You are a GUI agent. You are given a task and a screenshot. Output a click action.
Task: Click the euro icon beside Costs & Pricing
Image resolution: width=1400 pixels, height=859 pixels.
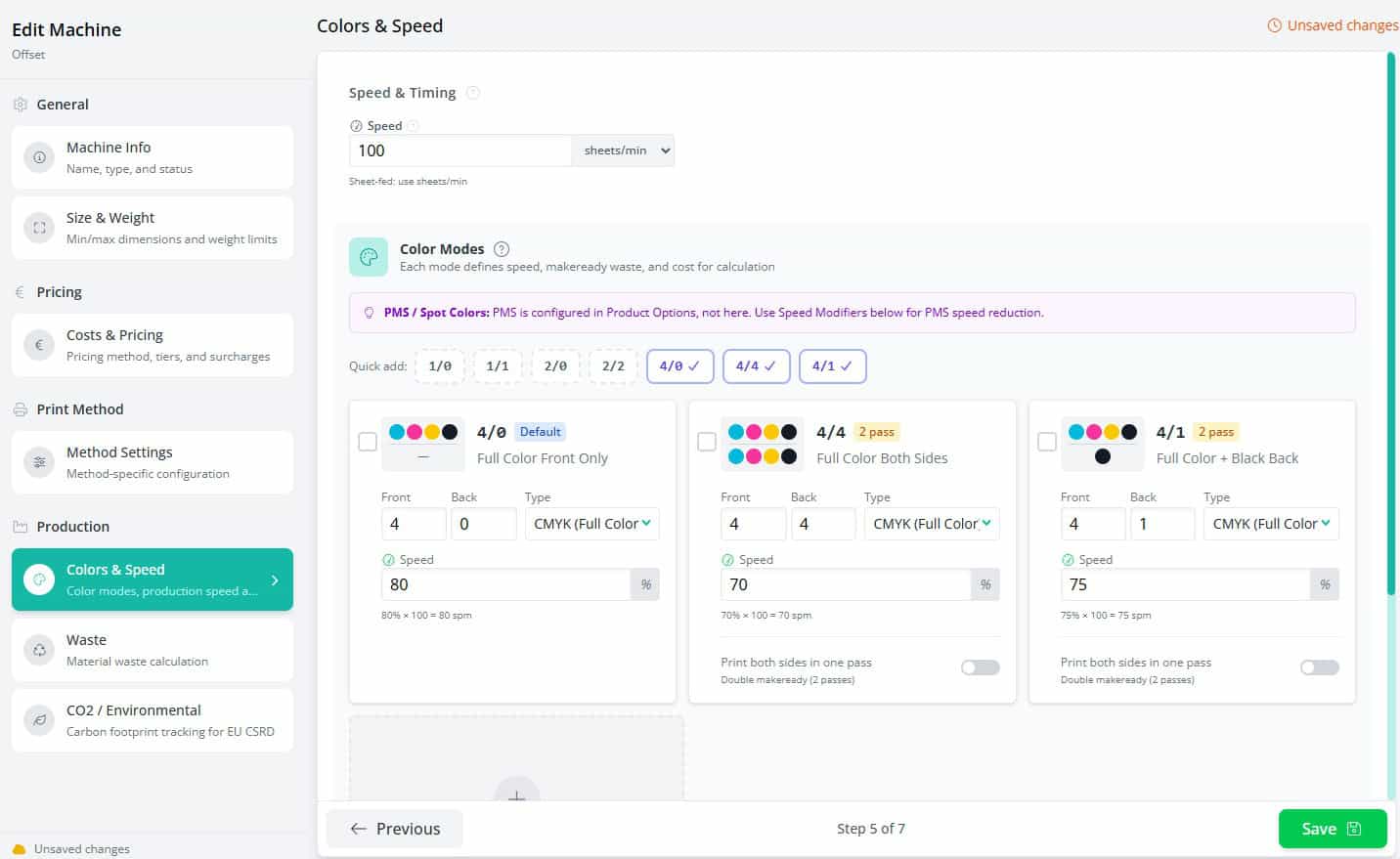click(39, 344)
